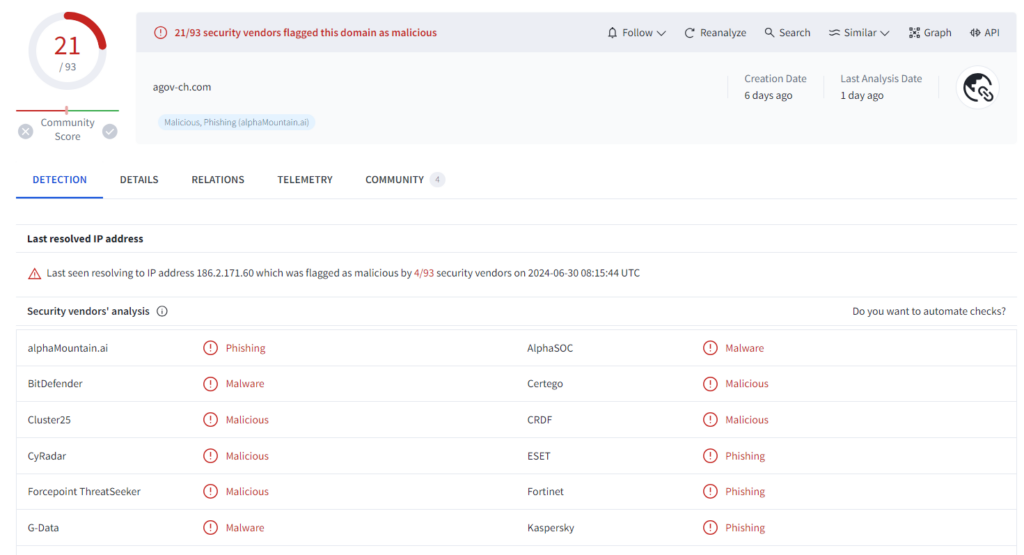The width and height of the screenshot is (1024, 555).
Task: Vote negative with the community score X
Action: [x=26, y=131]
